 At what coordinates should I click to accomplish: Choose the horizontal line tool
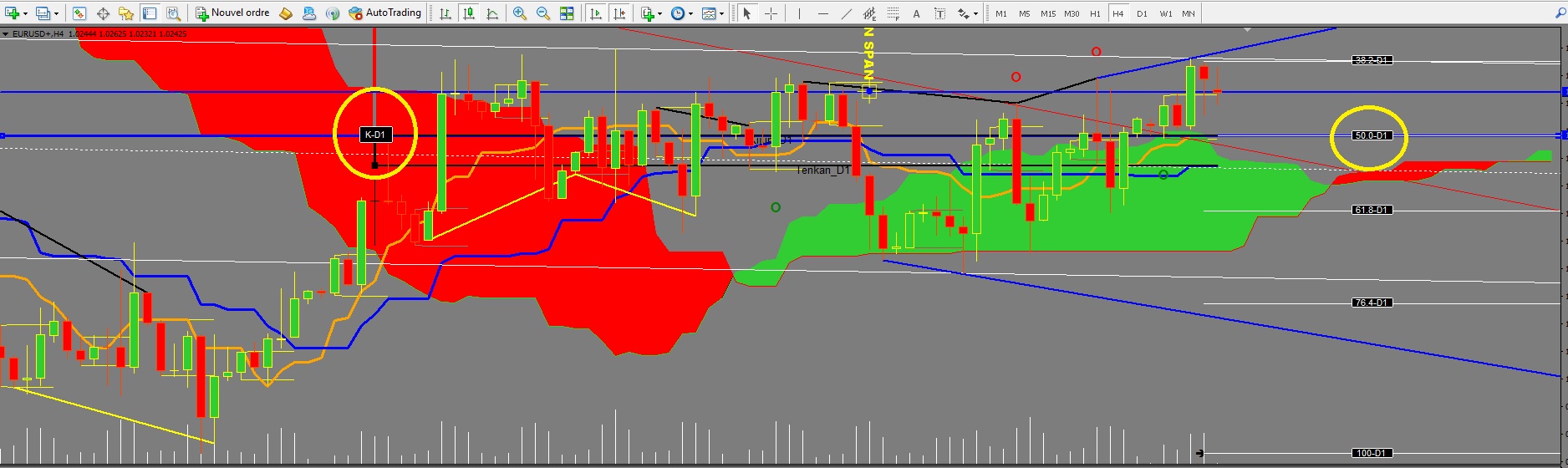tap(823, 13)
